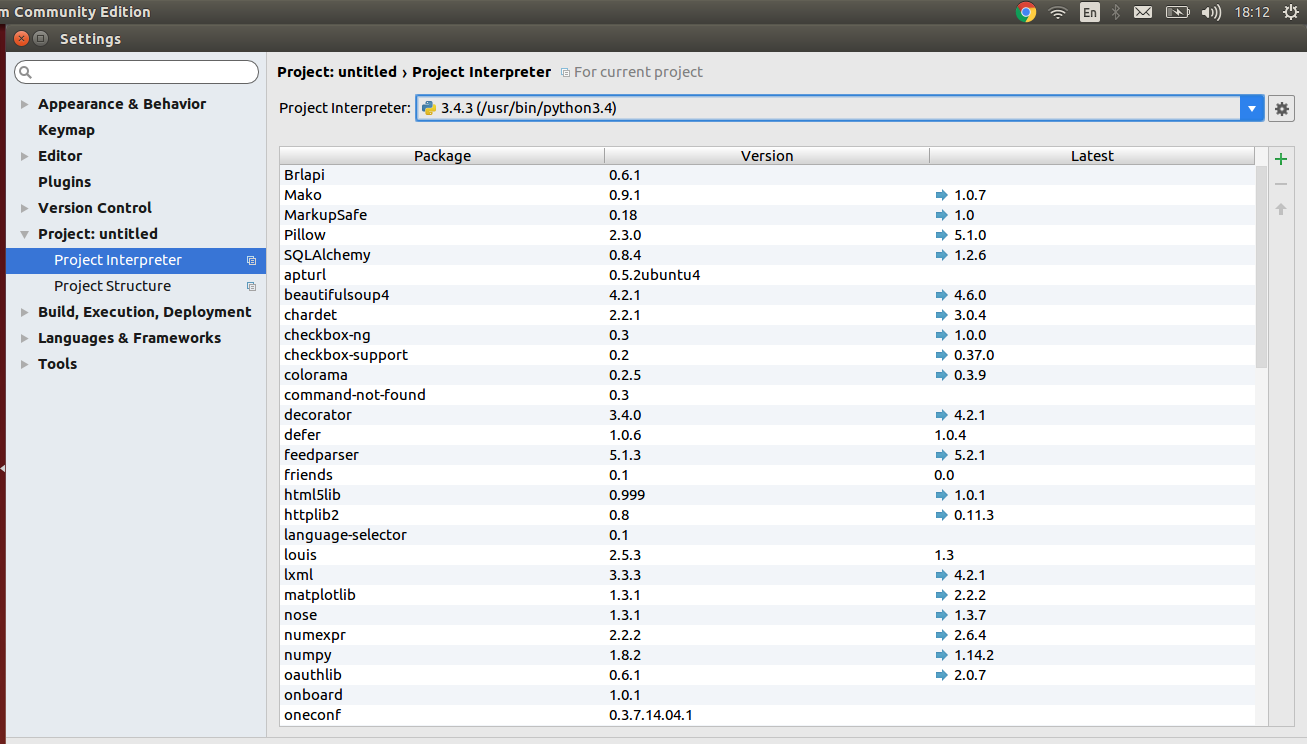Click checkbox-support latest version 0.37.0
Screen dimensions: 1307x744
(x=974, y=355)
